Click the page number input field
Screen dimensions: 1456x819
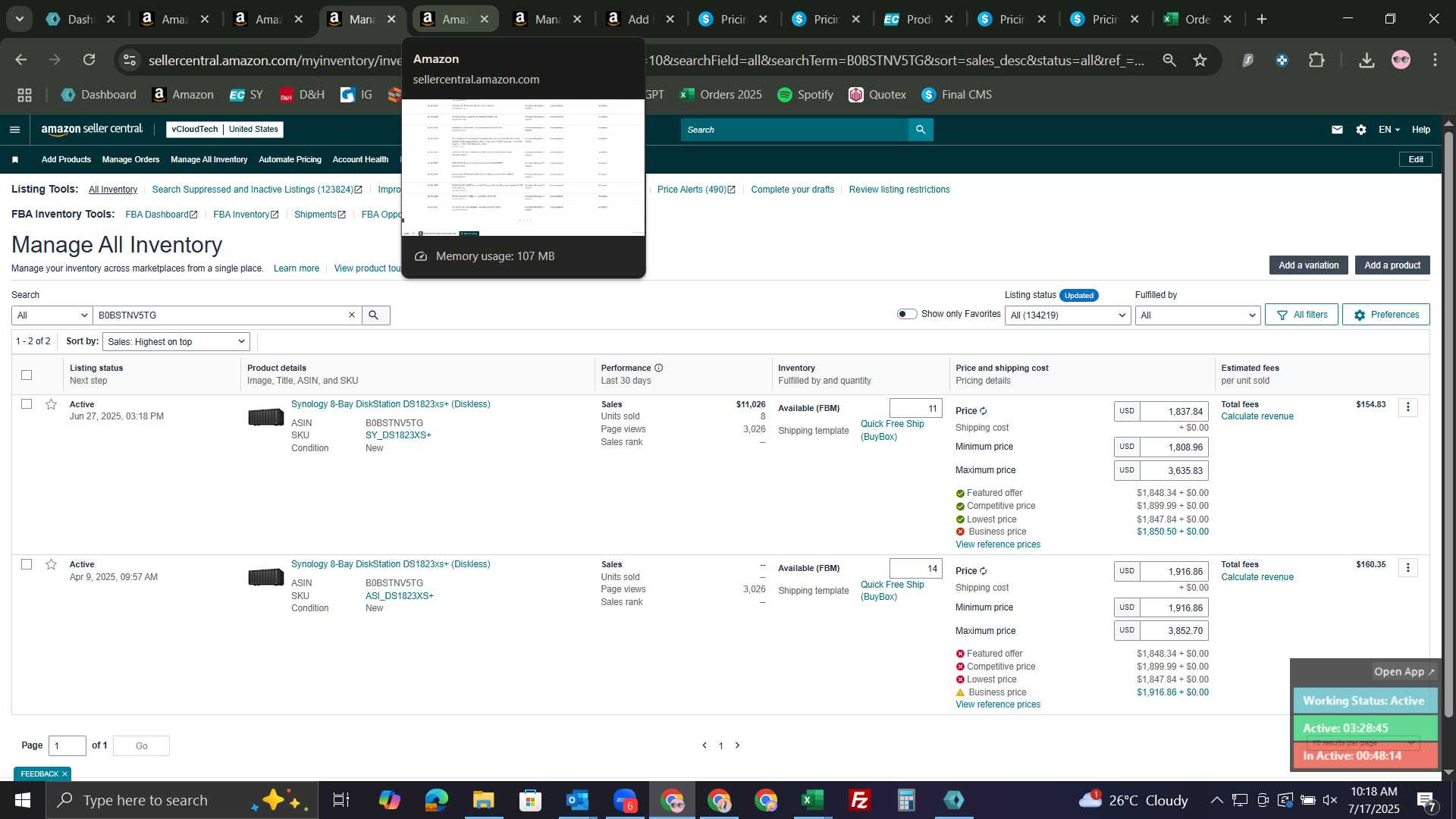[67, 745]
